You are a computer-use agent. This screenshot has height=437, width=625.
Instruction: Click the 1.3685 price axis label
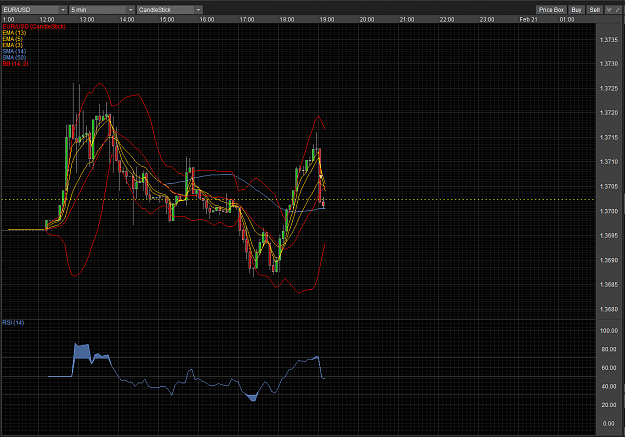(x=609, y=285)
